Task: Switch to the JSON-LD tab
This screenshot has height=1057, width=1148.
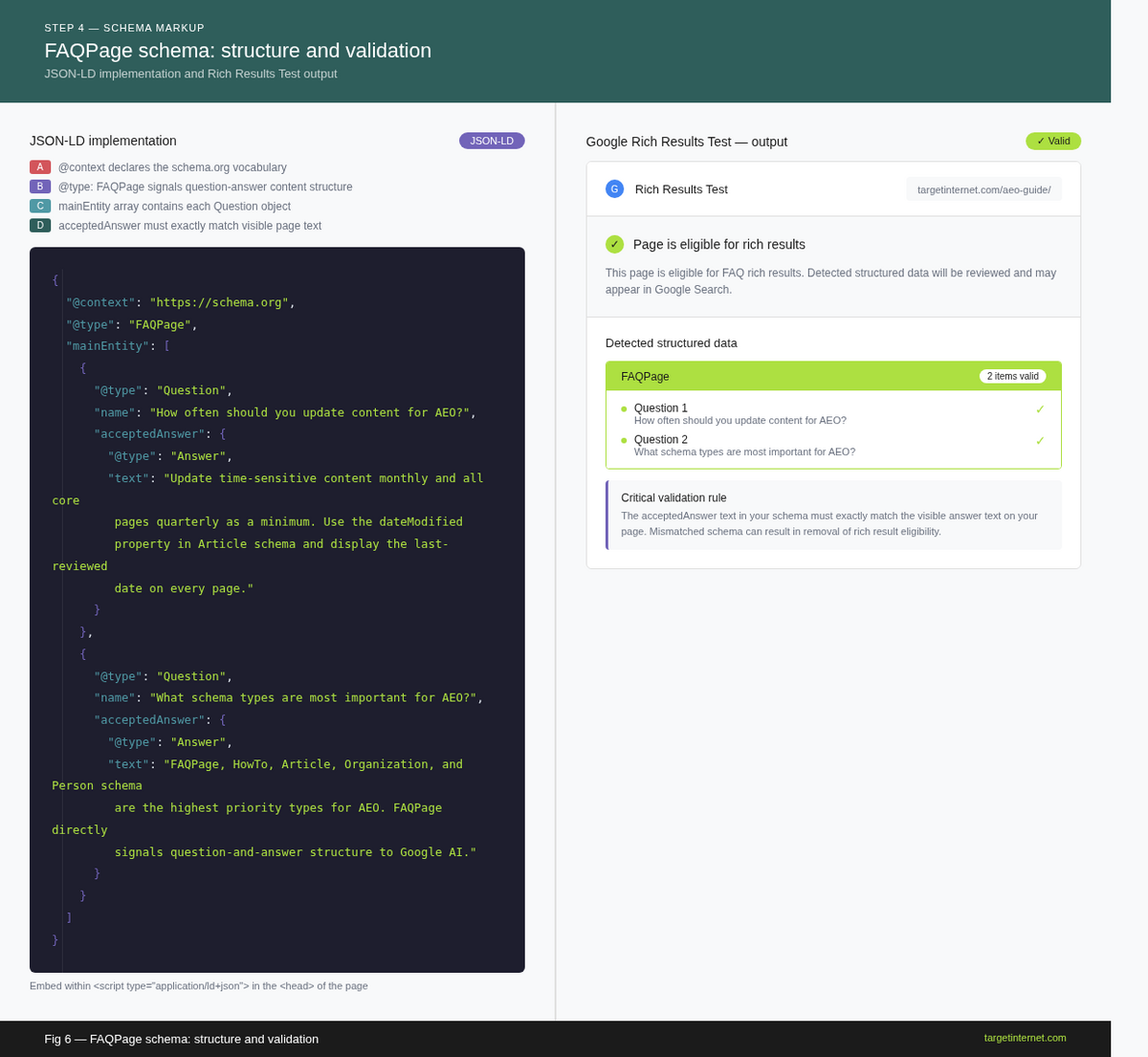Action: click(492, 140)
